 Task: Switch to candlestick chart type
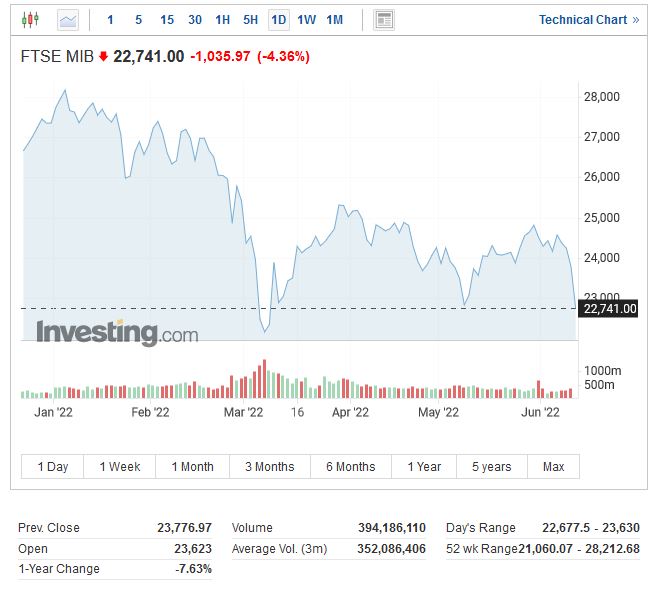(x=30, y=19)
